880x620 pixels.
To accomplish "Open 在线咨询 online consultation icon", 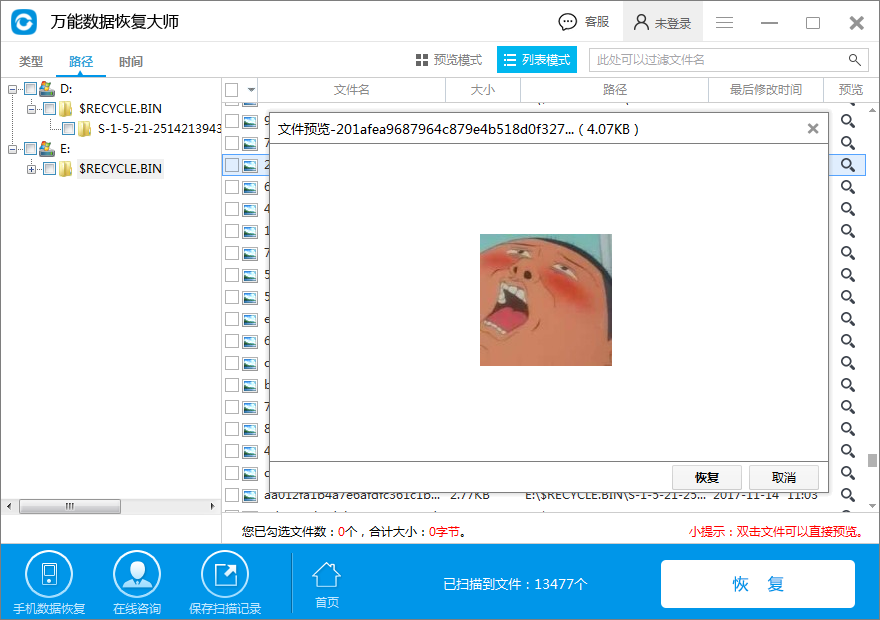I will point(137,574).
